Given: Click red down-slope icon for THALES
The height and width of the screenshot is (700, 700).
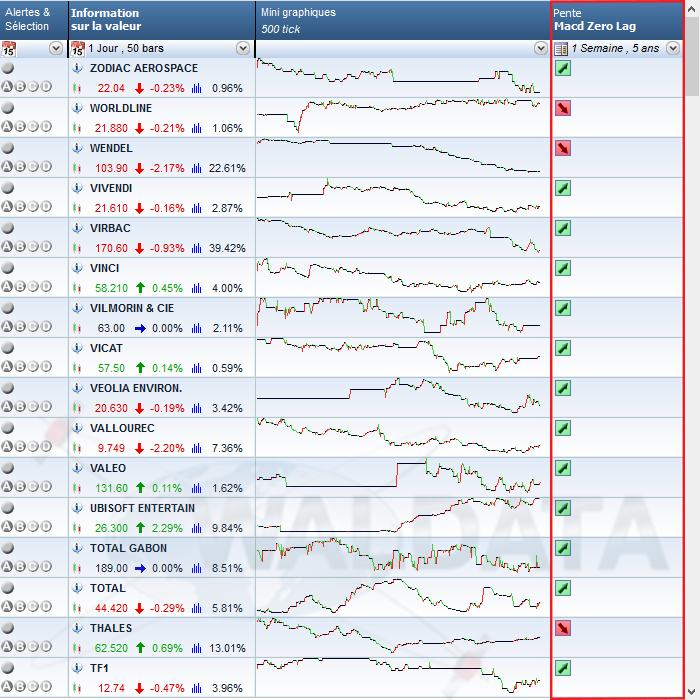Looking at the screenshot, I should click(563, 628).
